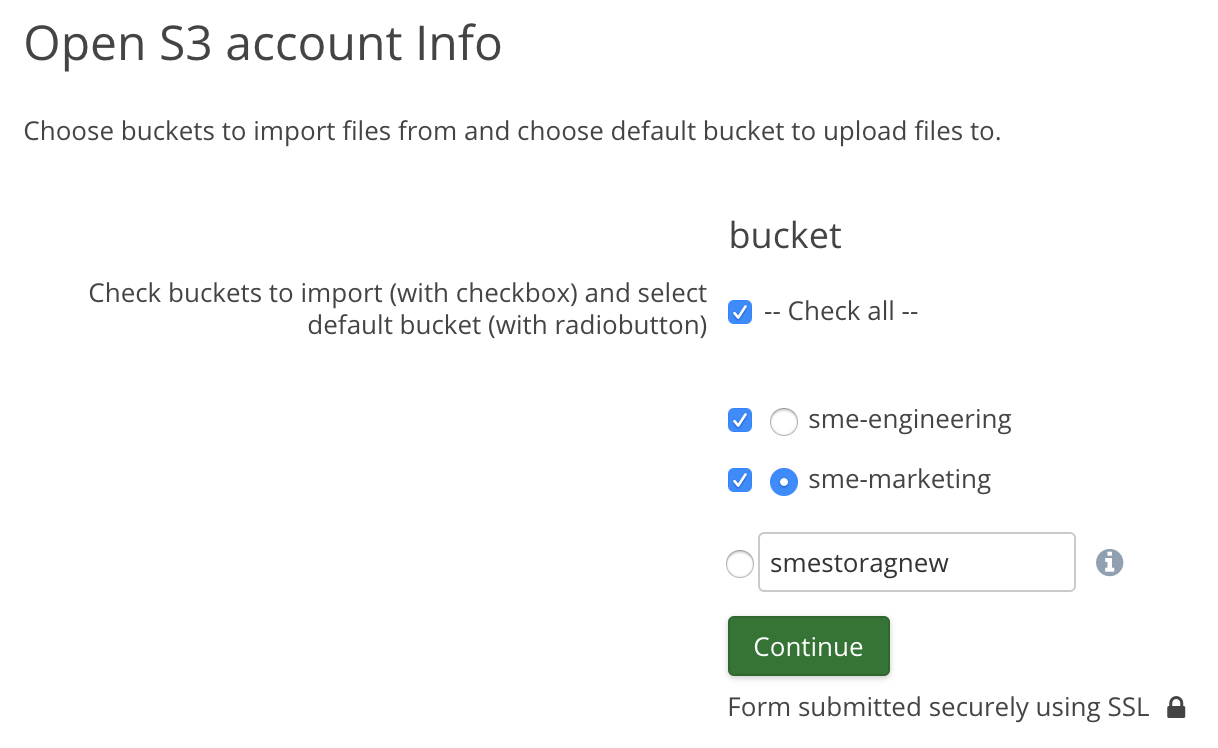This screenshot has width=1218, height=748.
Task: Click the sme-engineering bucket name label
Action: [909, 419]
